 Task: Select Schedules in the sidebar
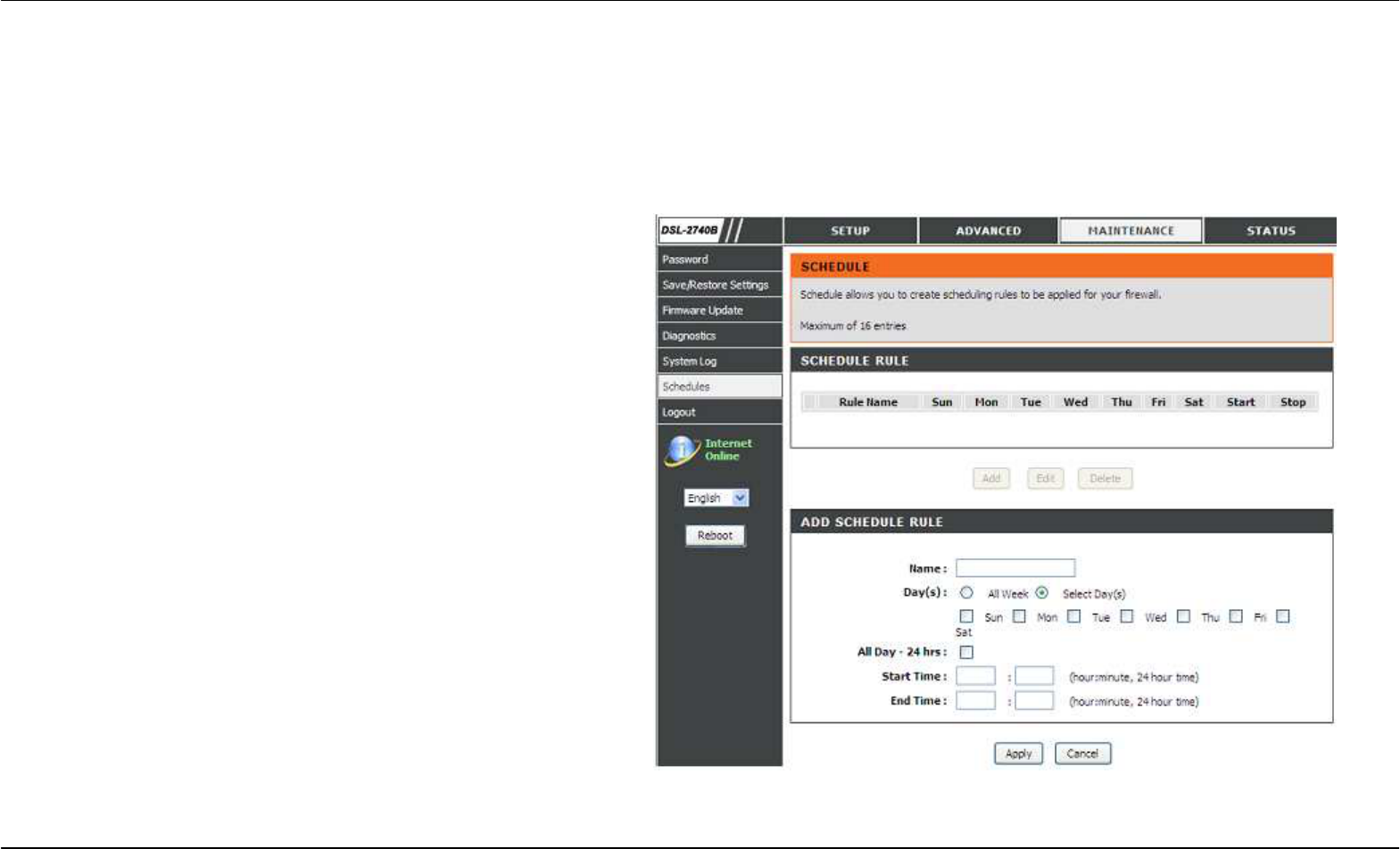(719, 386)
